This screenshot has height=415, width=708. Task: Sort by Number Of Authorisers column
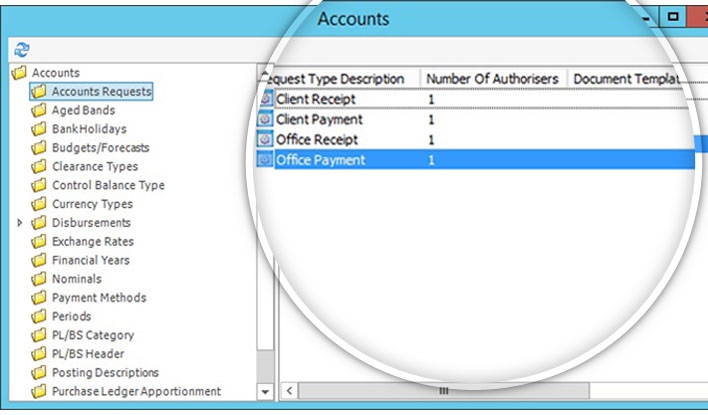click(492, 79)
